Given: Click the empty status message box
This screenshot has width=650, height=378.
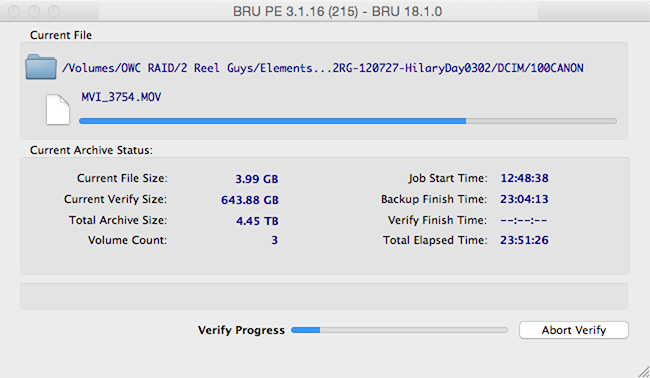Looking at the screenshot, I should pyautogui.click(x=324, y=296).
